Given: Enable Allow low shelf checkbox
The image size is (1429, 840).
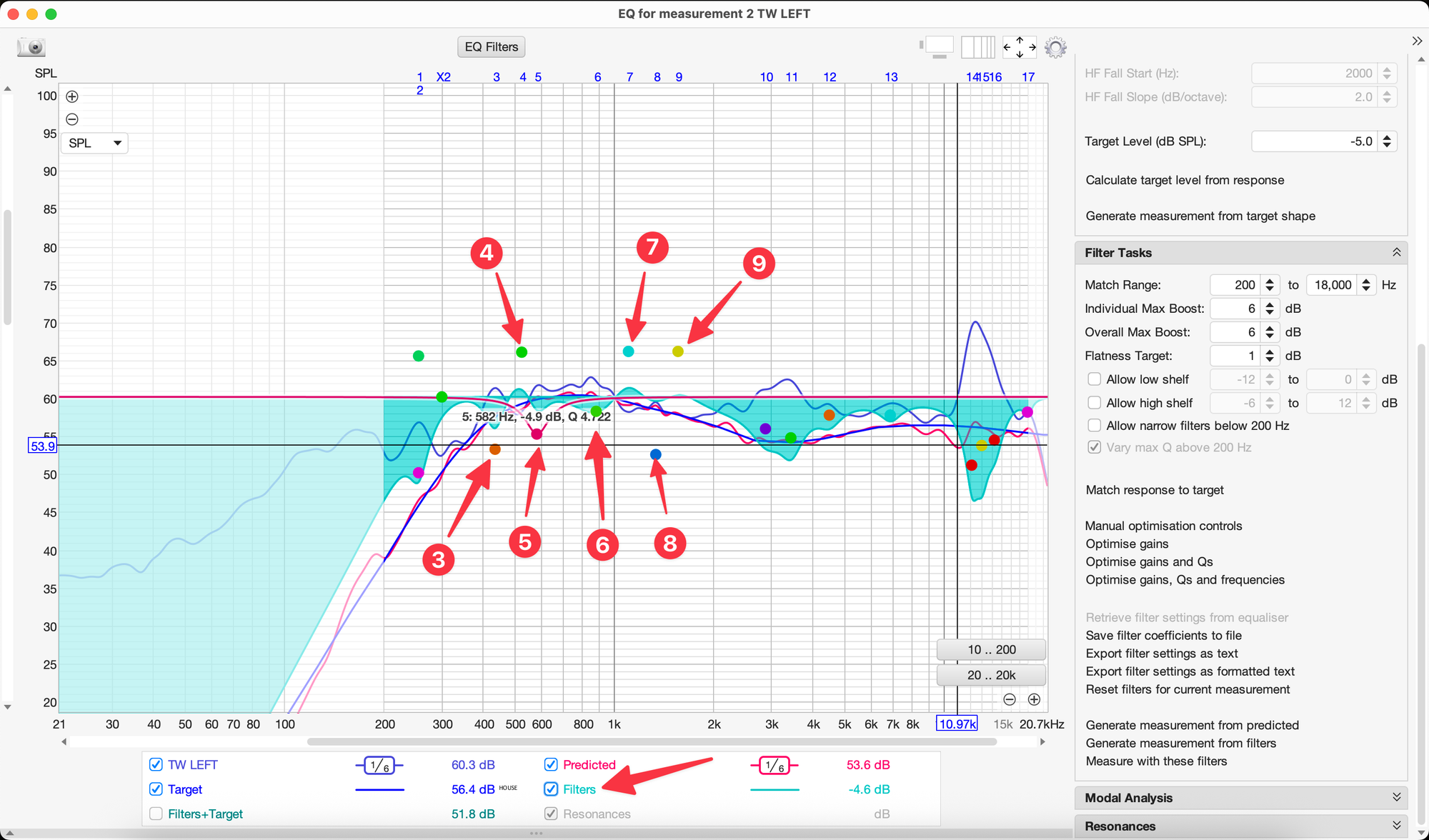Looking at the screenshot, I should tap(1094, 379).
